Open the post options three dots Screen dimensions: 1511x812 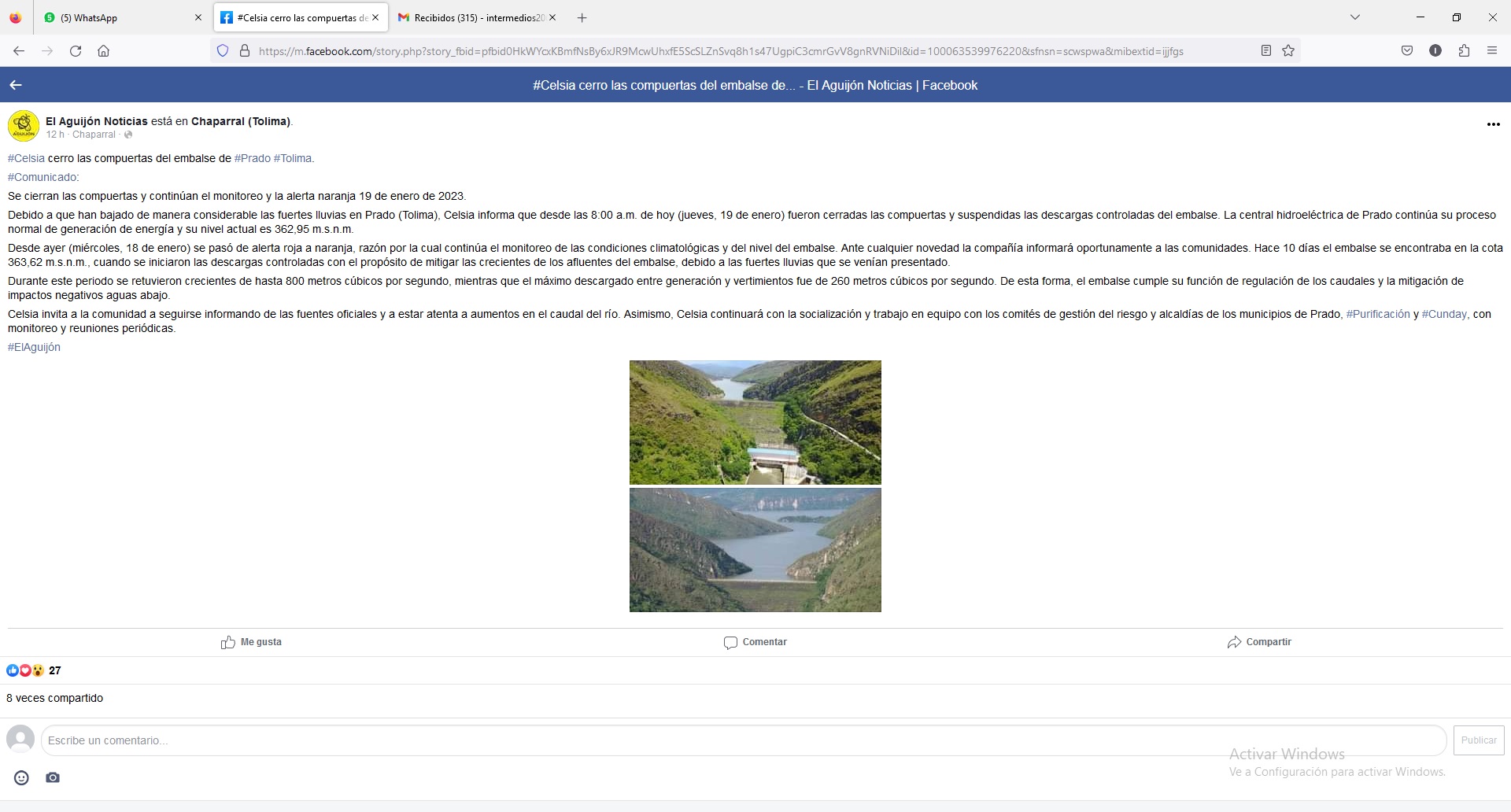coord(1493,124)
